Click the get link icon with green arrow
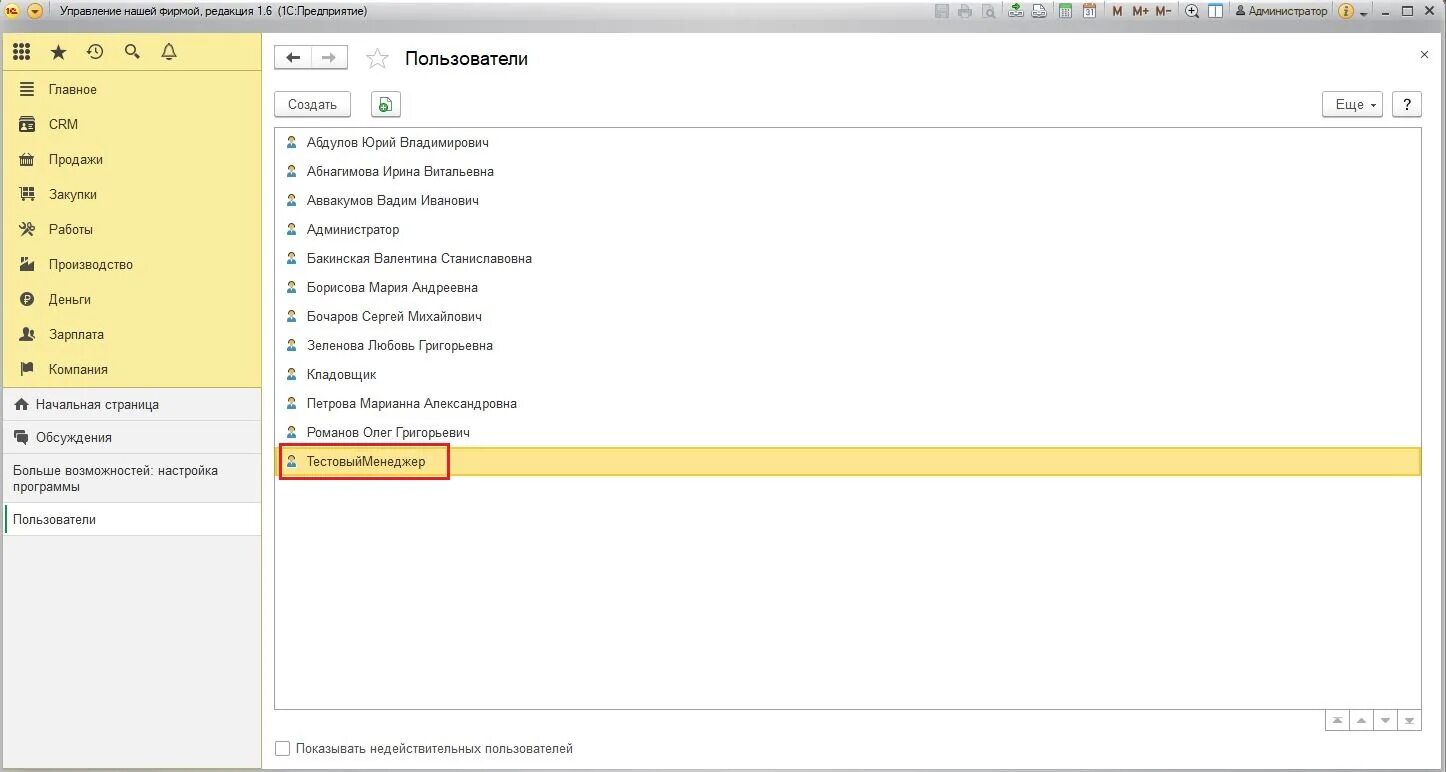Image resolution: width=1446 pixels, height=772 pixels. click(x=1016, y=11)
